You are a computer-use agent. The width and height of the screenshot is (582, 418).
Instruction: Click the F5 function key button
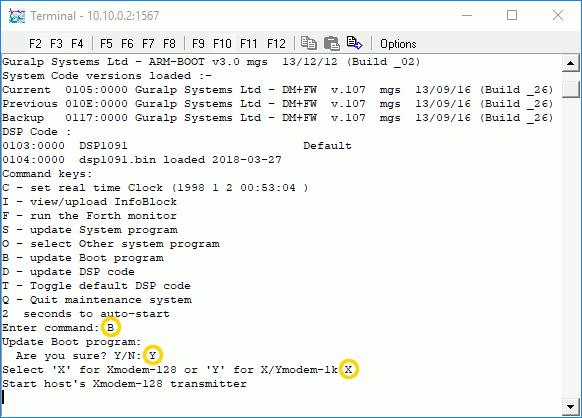pos(106,44)
